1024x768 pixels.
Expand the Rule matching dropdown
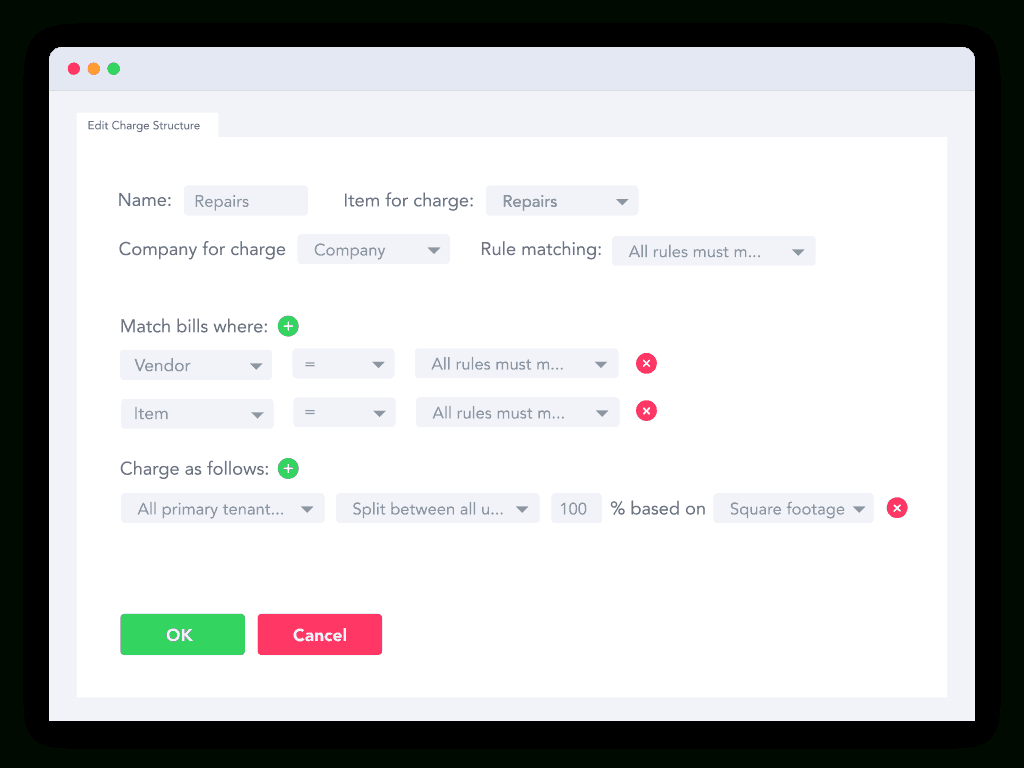coord(713,251)
